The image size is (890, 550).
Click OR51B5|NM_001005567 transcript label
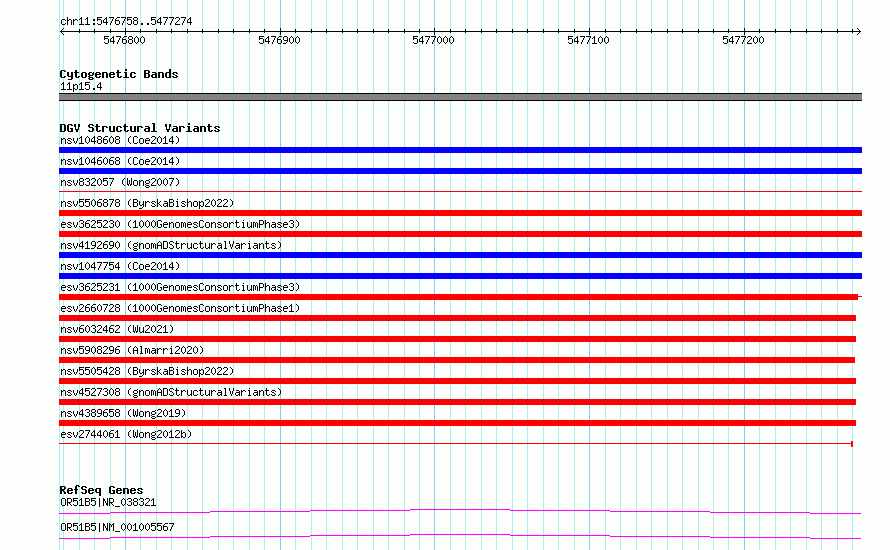117,527
